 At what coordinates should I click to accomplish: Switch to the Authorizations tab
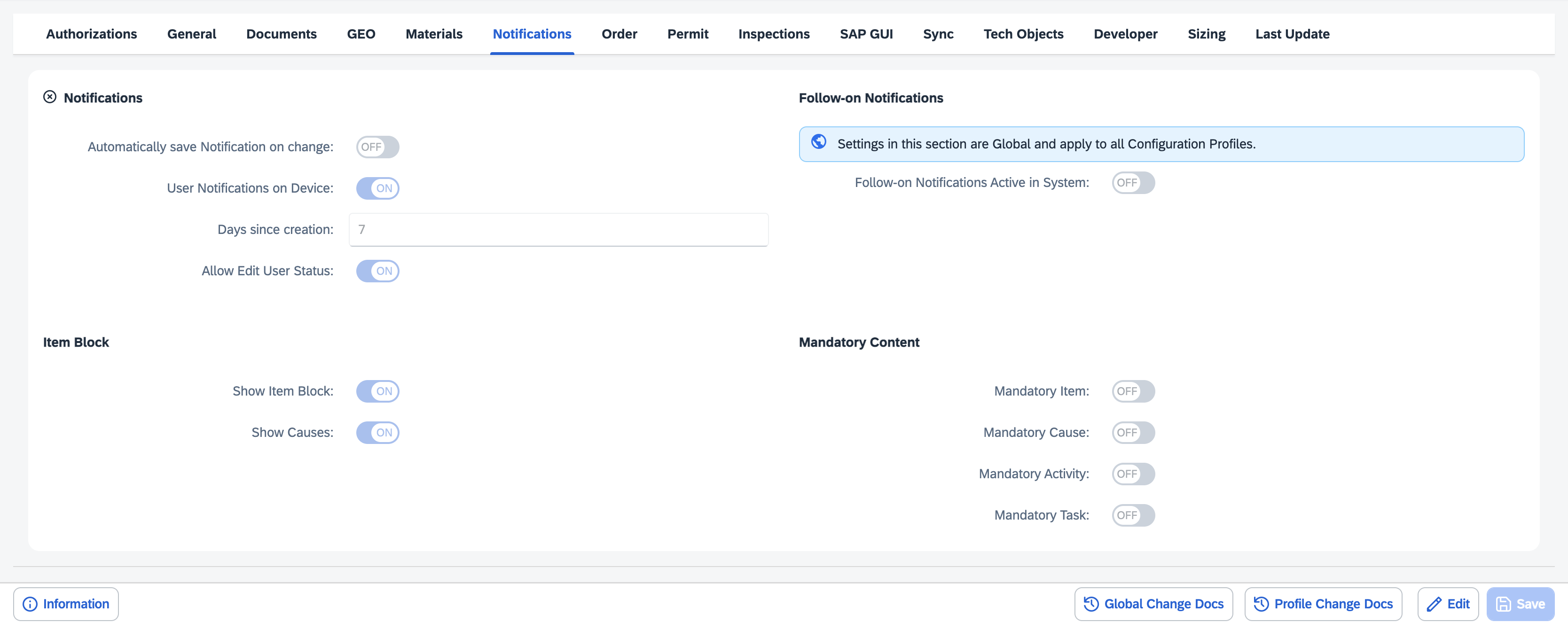point(91,34)
